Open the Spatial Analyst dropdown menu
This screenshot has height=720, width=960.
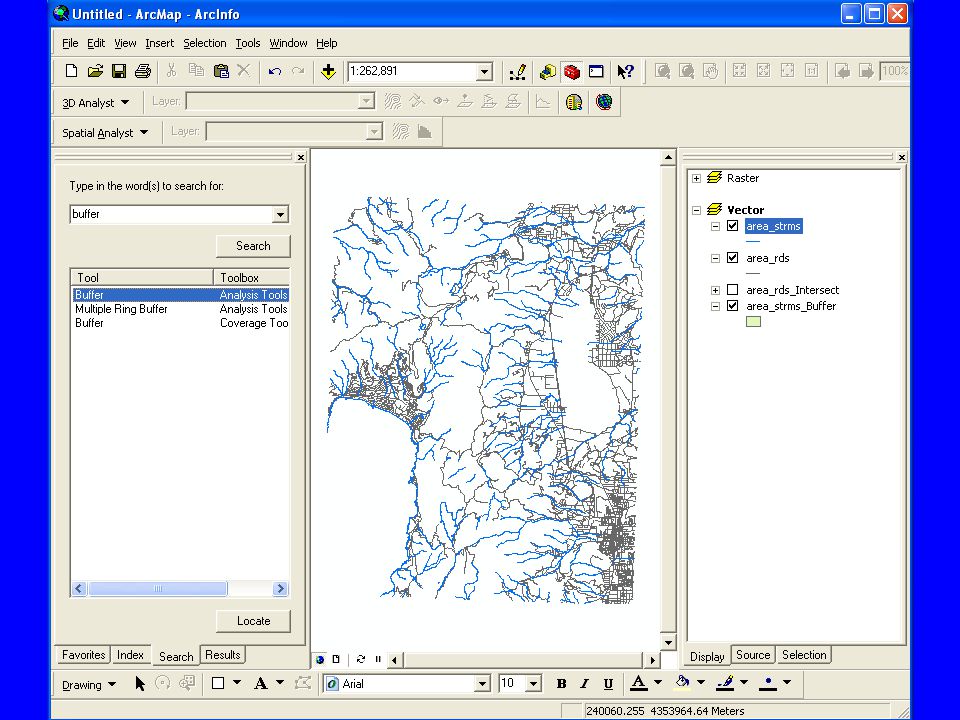pyautogui.click(x=105, y=132)
